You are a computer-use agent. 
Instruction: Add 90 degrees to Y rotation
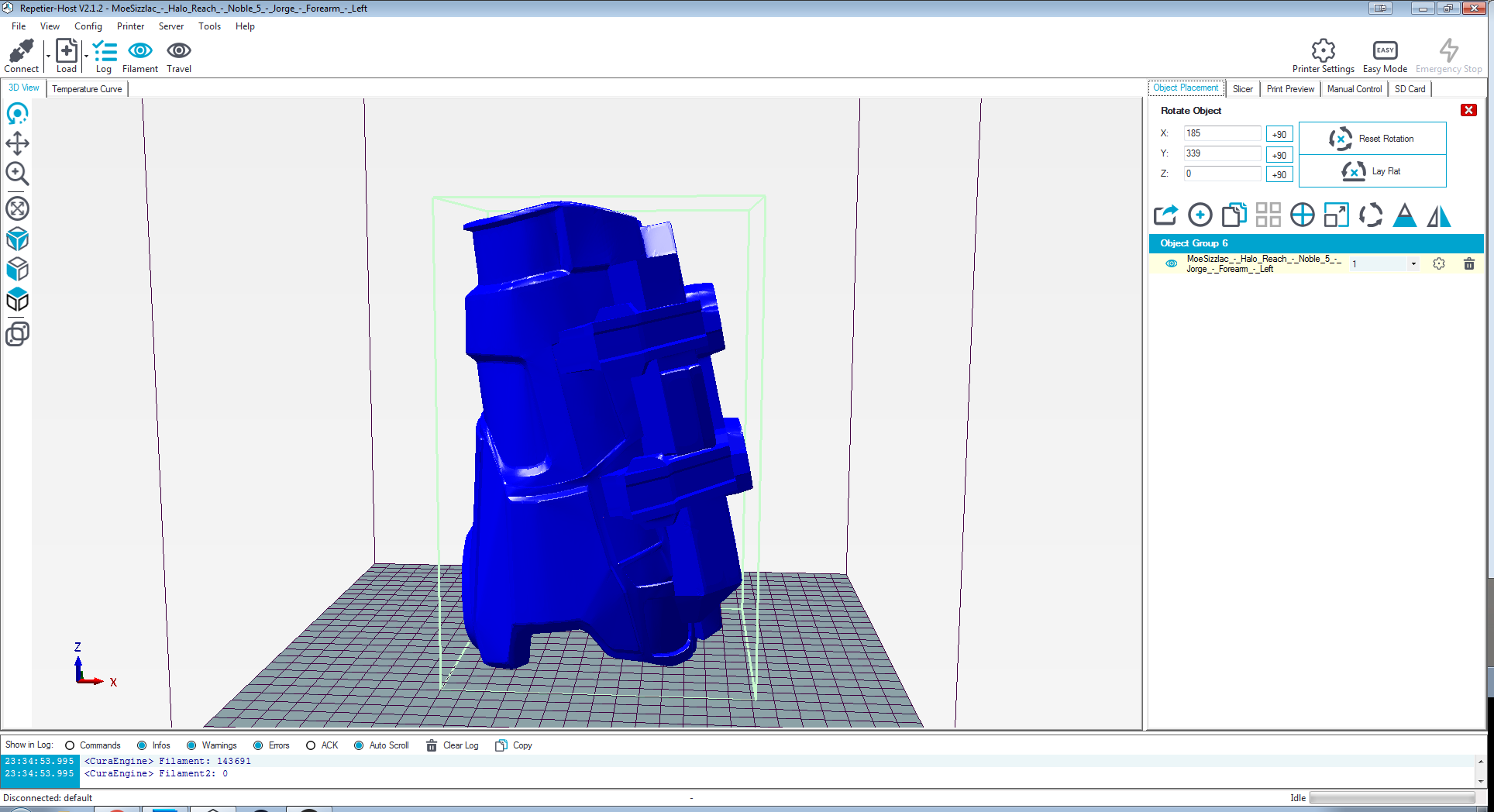click(x=1279, y=155)
